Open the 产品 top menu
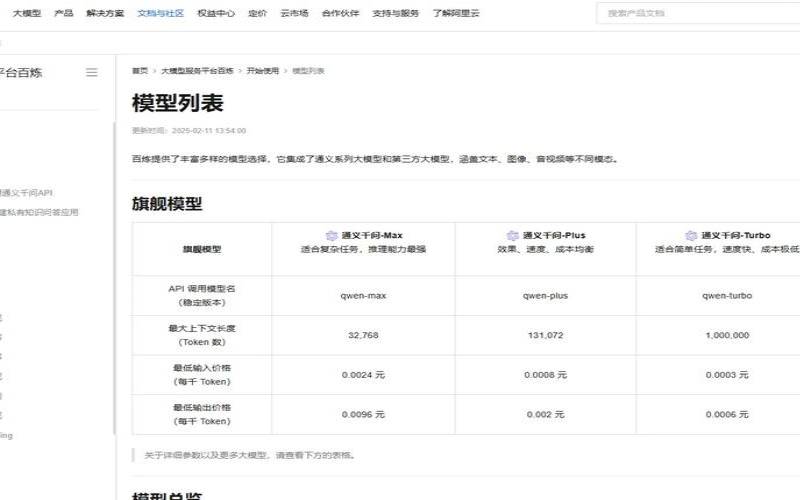Viewport: 800px width, 500px height. 64,13
